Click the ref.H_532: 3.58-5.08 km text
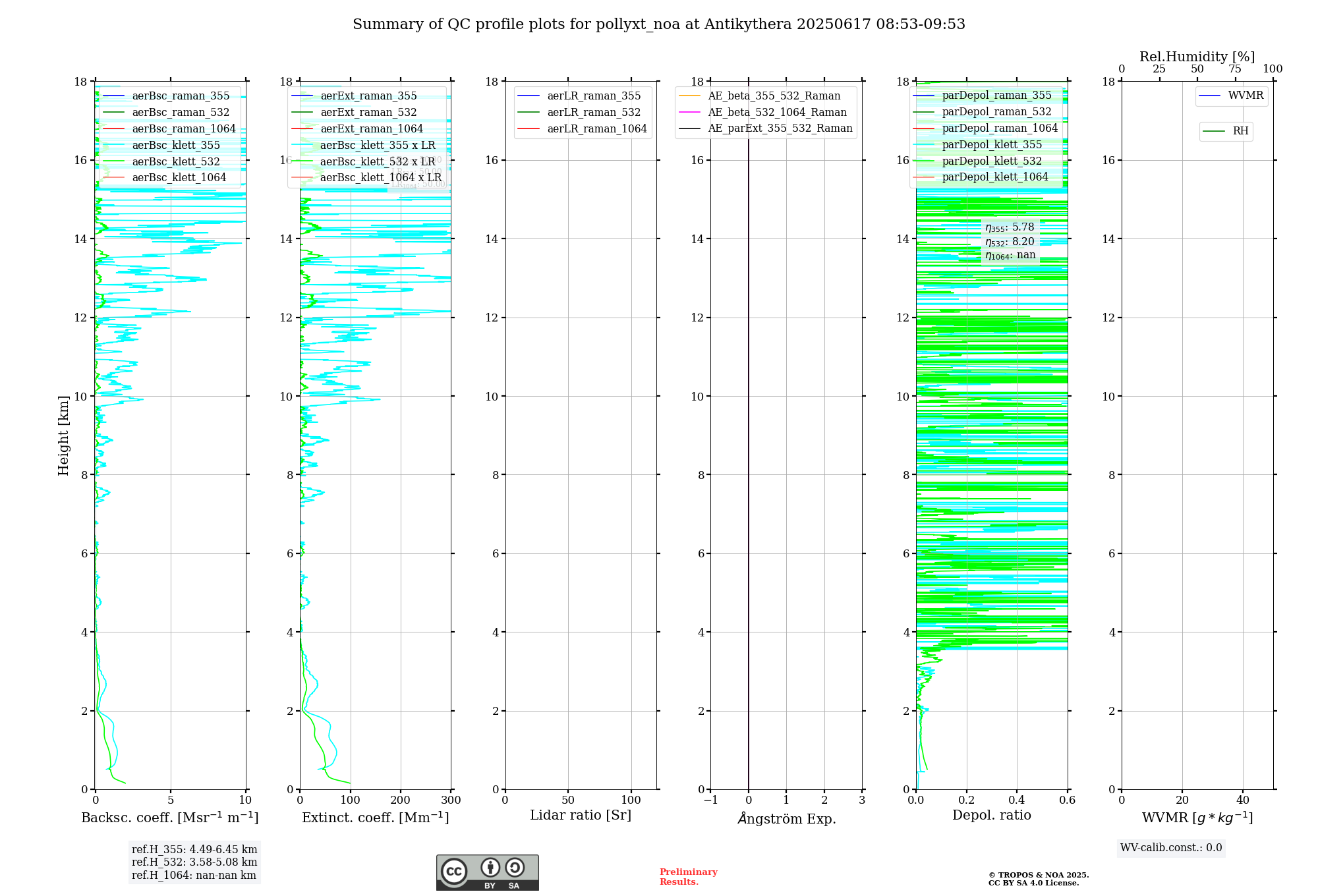This screenshot has height=896, width=1318. point(194,862)
